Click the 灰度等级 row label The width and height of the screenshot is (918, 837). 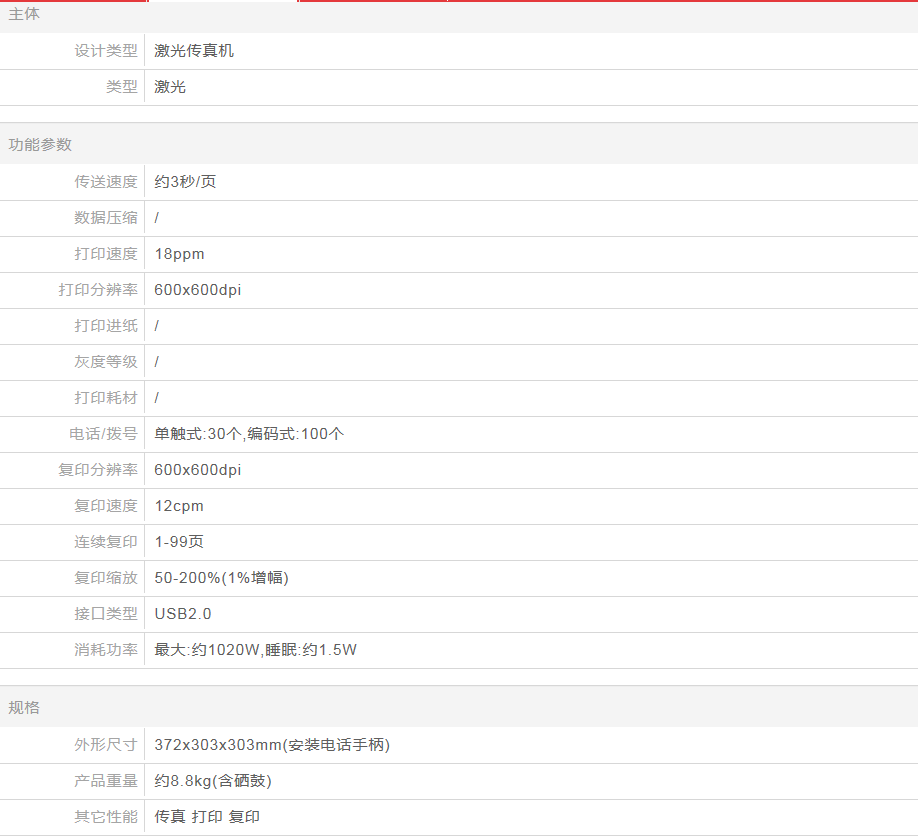click(x=106, y=362)
